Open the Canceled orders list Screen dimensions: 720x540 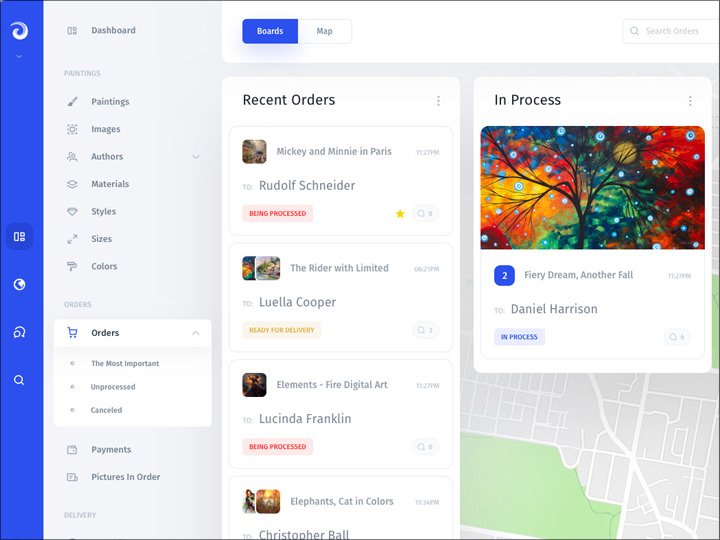point(106,410)
